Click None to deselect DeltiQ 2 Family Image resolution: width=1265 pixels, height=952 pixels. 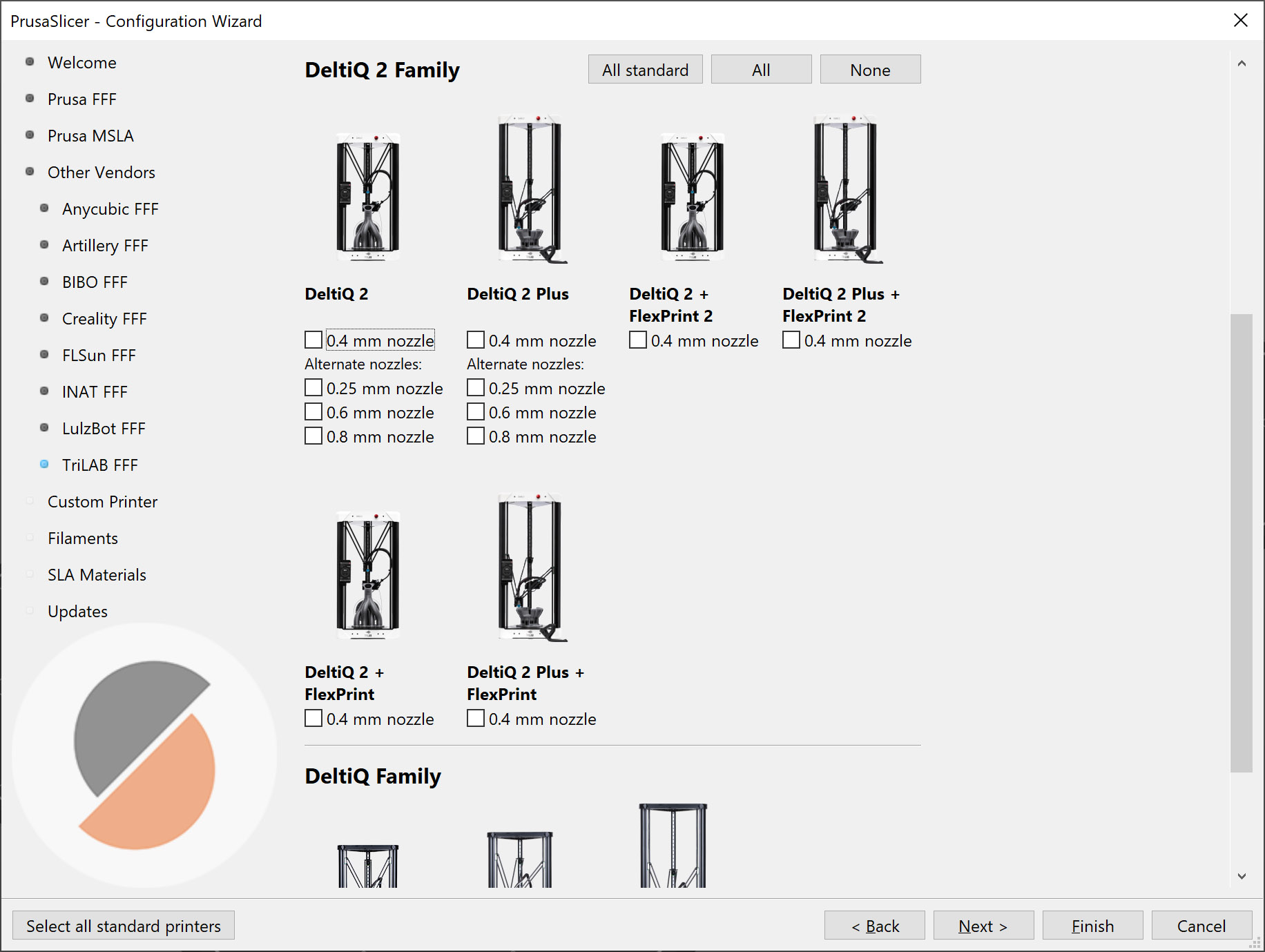(870, 70)
